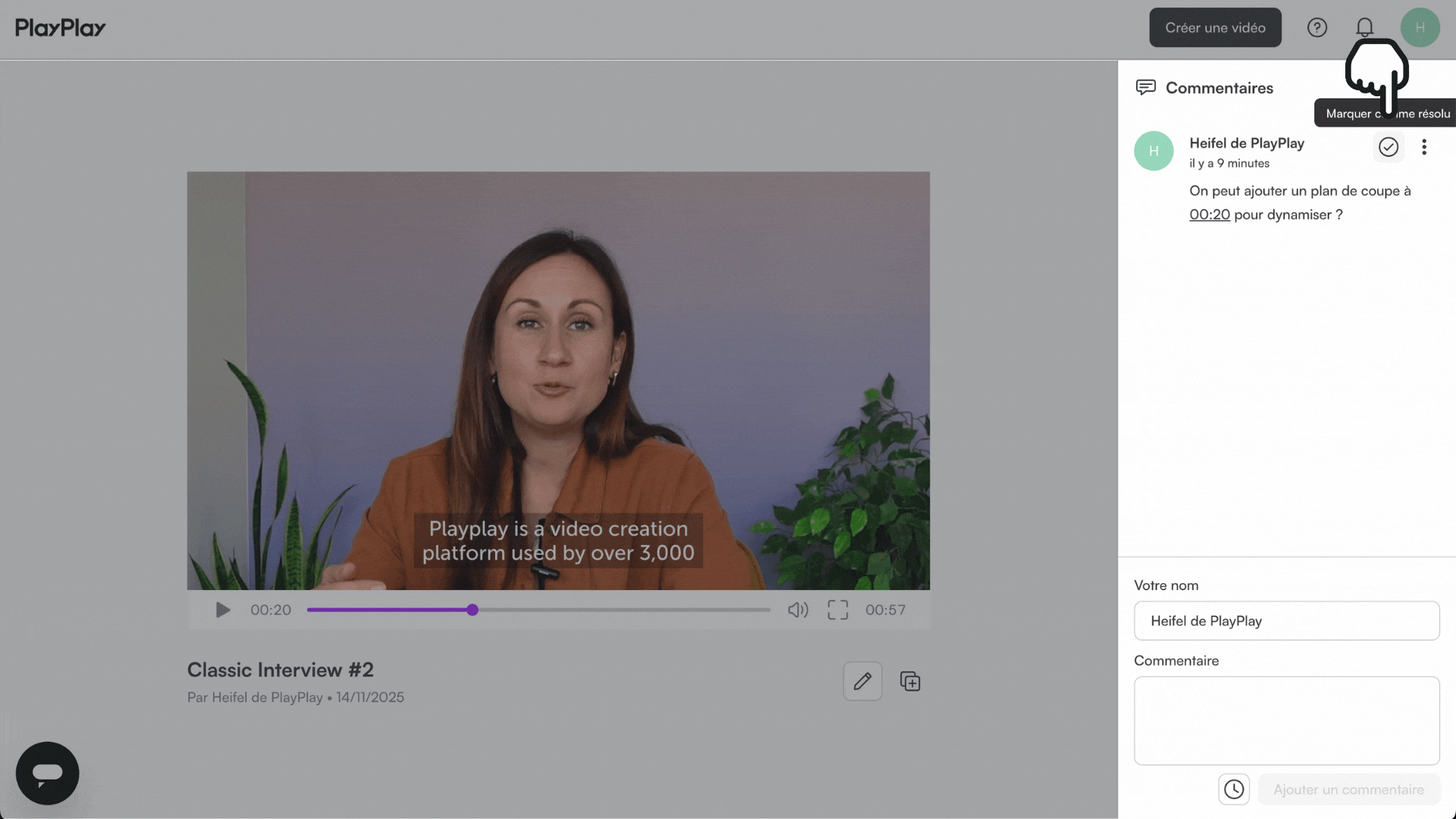Screen dimensions: 1456x819
Task: Mark Heifel's comment as resolved
Action: (1389, 146)
